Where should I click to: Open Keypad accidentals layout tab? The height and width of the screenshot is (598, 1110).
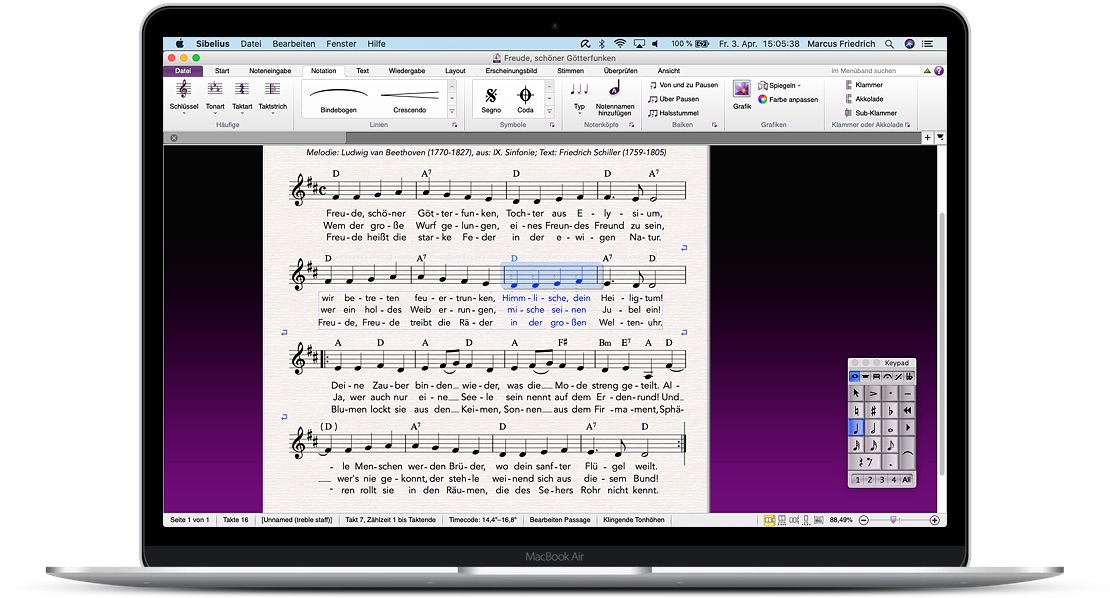tap(910, 376)
